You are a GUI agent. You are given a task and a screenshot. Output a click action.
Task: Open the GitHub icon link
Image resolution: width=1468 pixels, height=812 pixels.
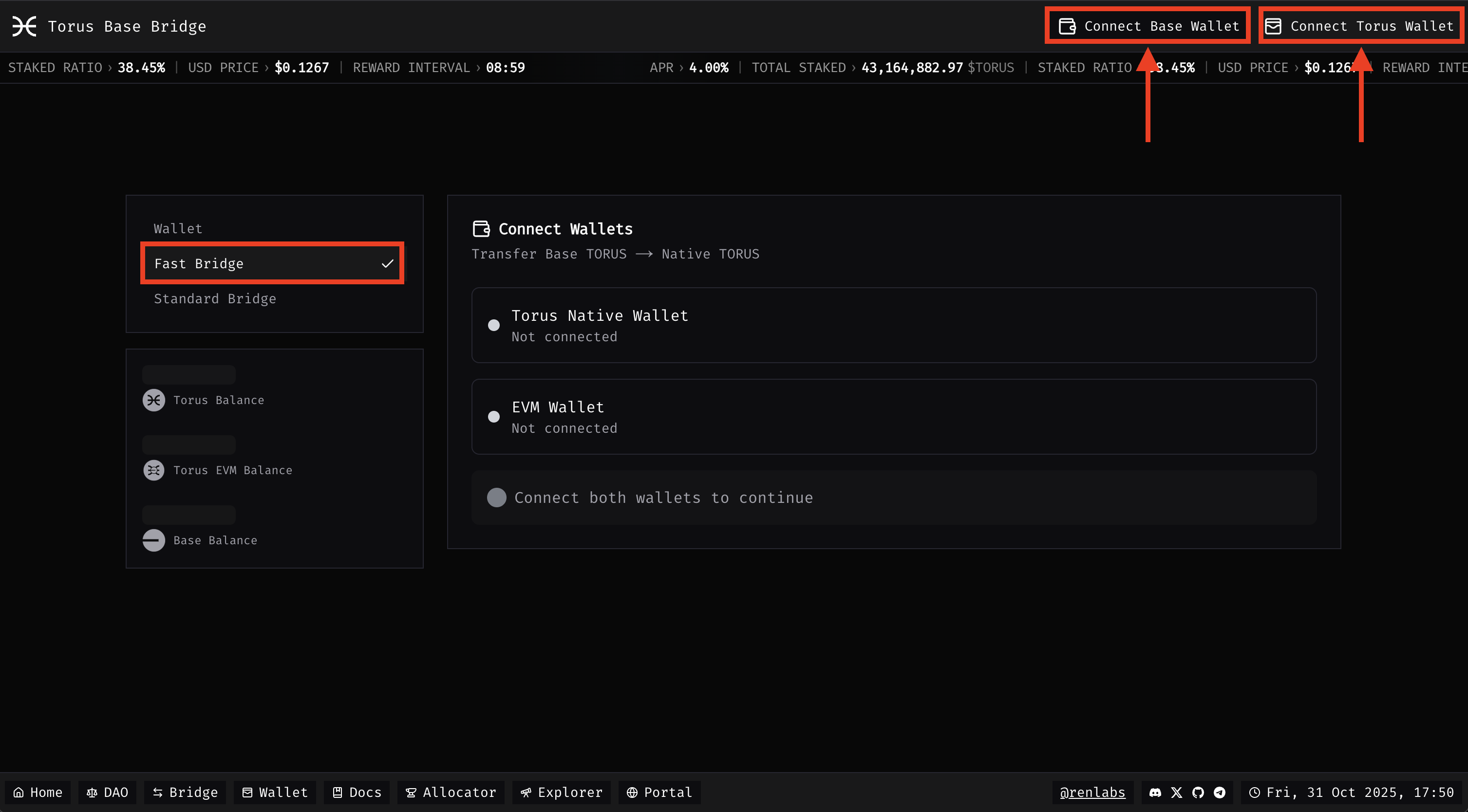(x=1198, y=792)
